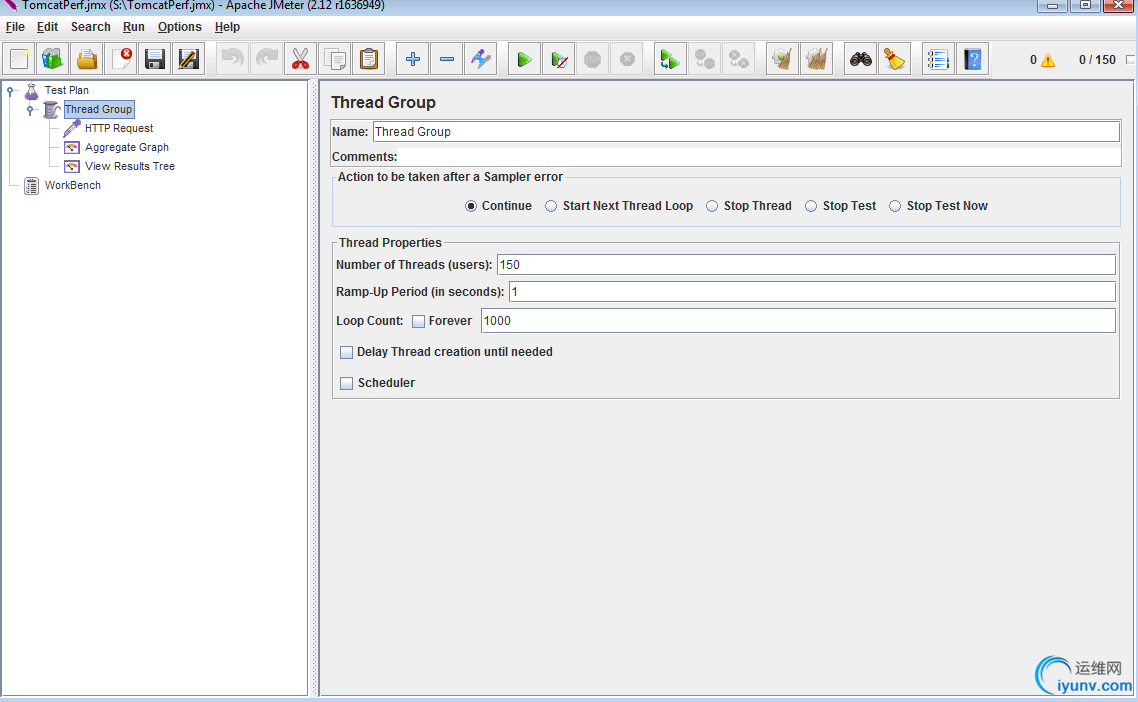Start the test with green play icon
The height and width of the screenshot is (702, 1138).
524,59
